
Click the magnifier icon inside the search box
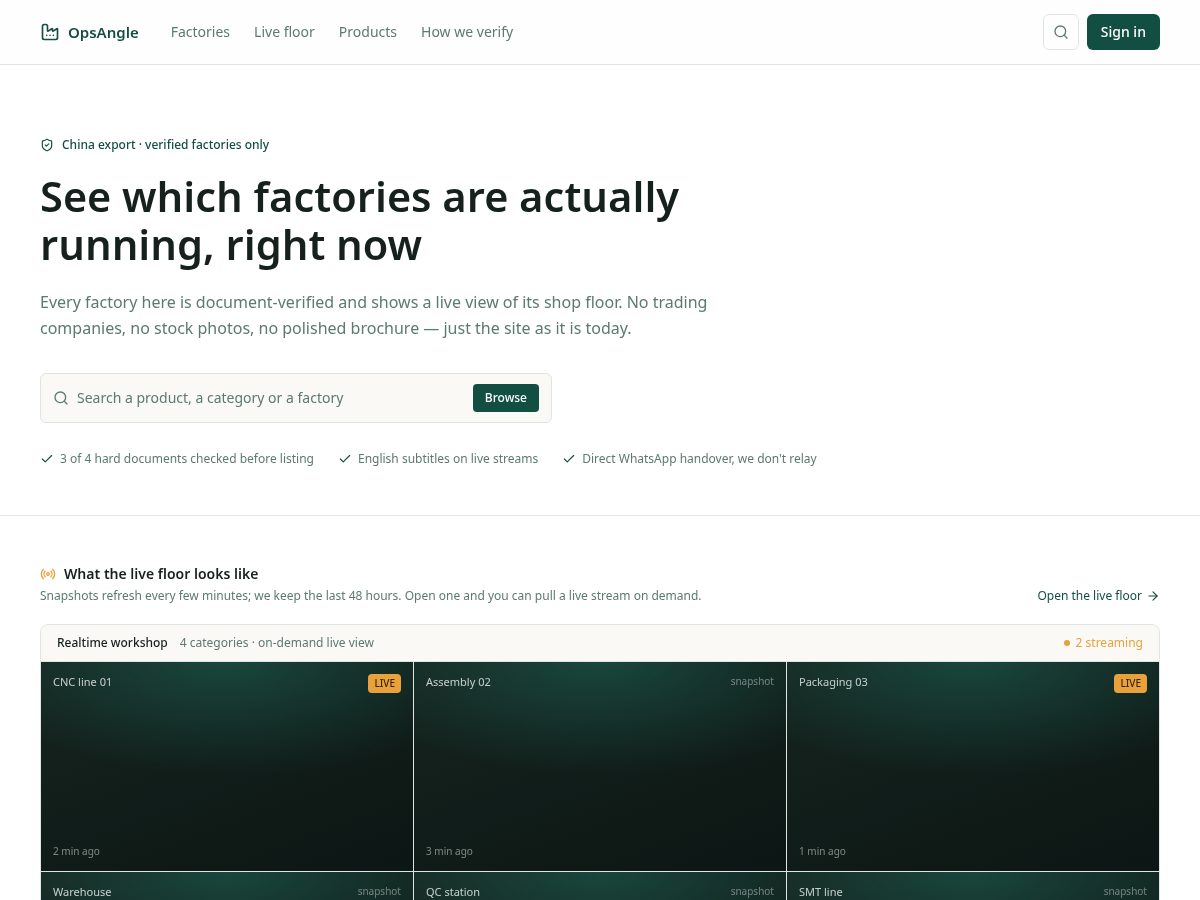tap(61, 398)
